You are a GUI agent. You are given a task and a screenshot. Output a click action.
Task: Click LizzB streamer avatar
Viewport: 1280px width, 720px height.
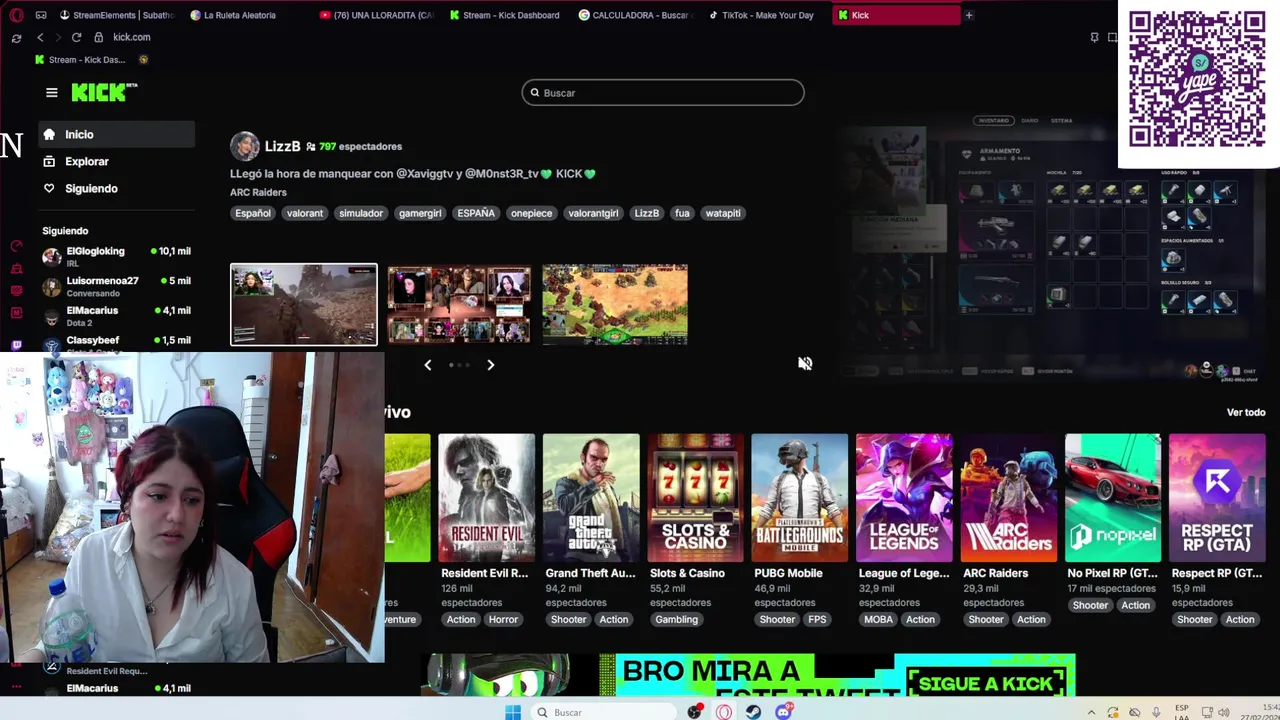click(x=245, y=146)
